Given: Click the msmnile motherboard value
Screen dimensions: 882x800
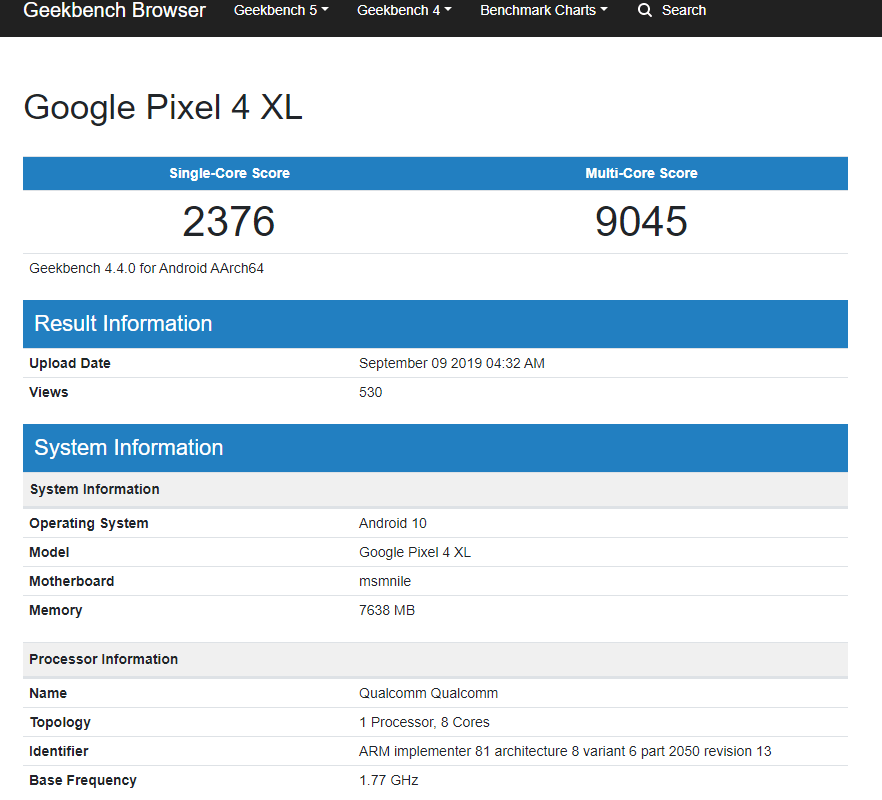Looking at the screenshot, I should [x=385, y=581].
